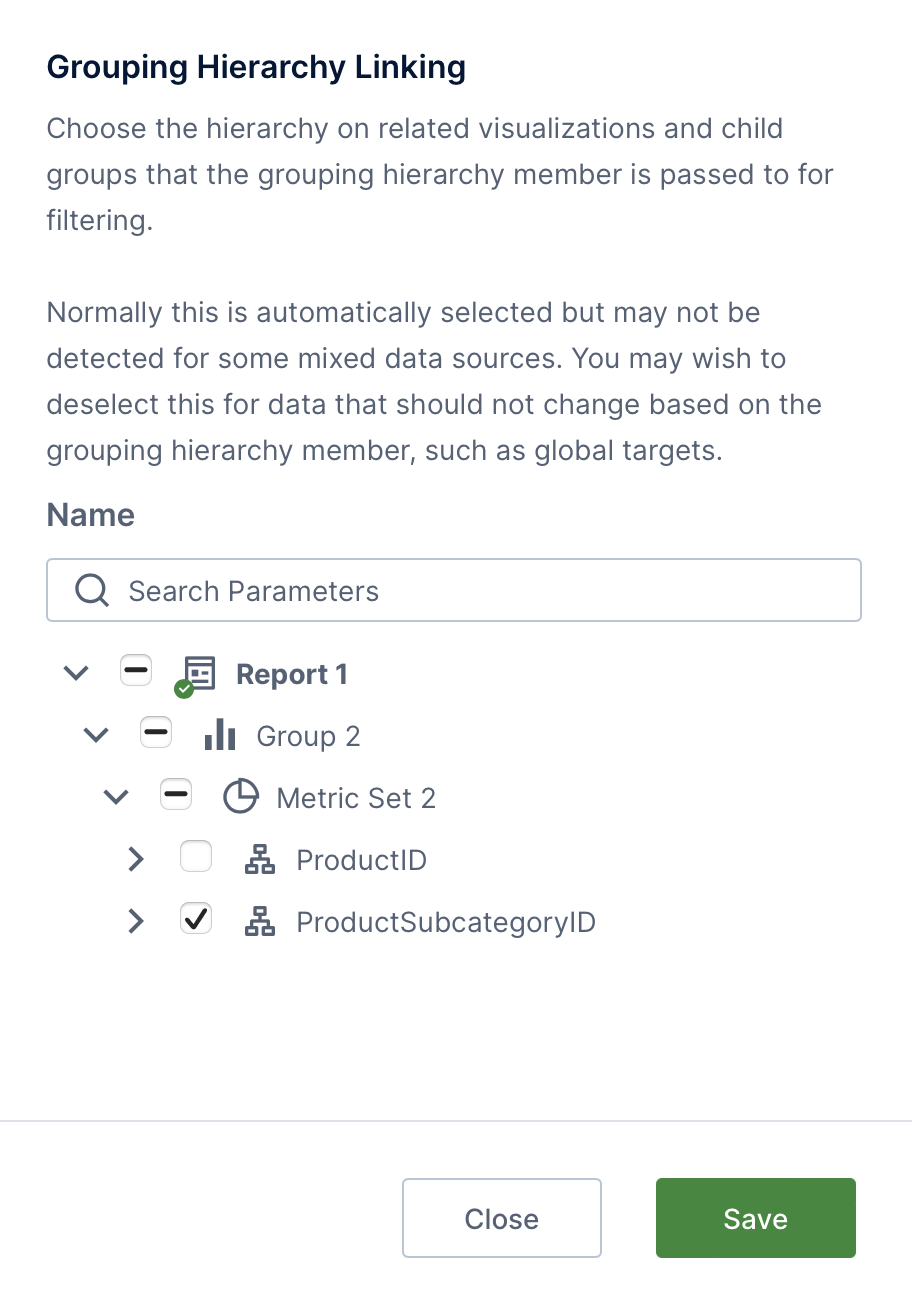Toggle the Report 1 checkbox
This screenshot has width=918, height=1308.
coord(136,670)
